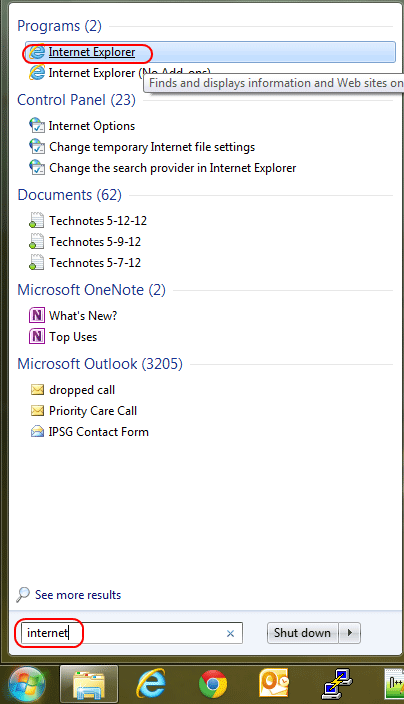The image size is (404, 704).
Task: Expand the Shut down options arrow
Action: pyautogui.click(x=350, y=633)
